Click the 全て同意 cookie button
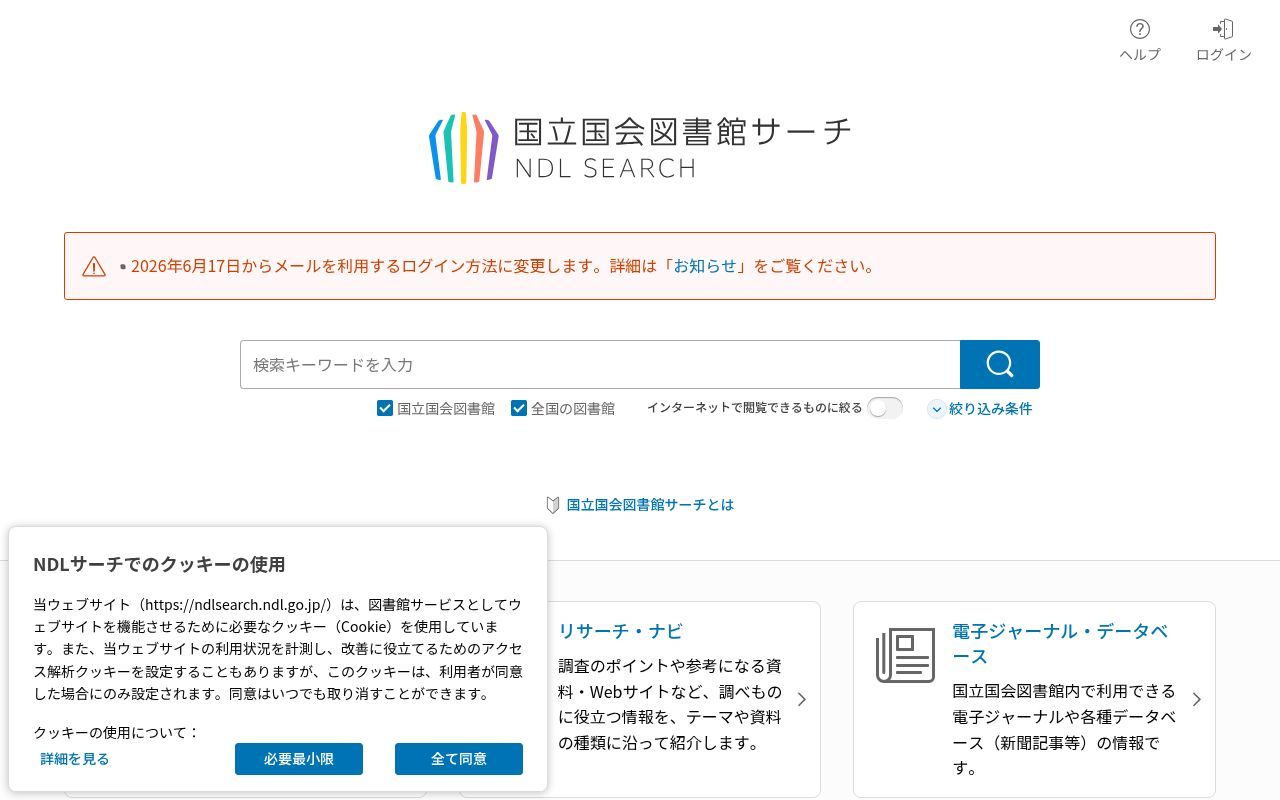 459,759
